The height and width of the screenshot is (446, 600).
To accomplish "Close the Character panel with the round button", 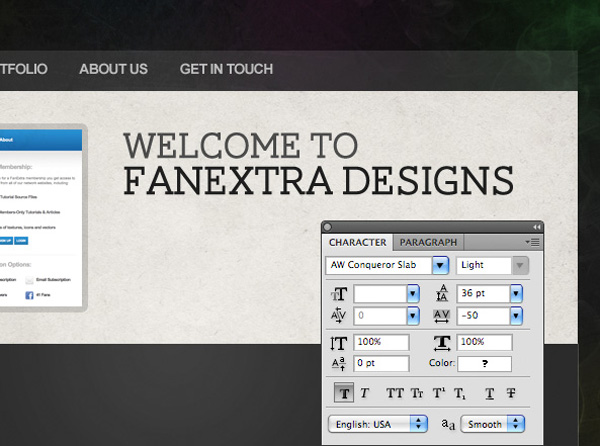I will click(x=328, y=227).
